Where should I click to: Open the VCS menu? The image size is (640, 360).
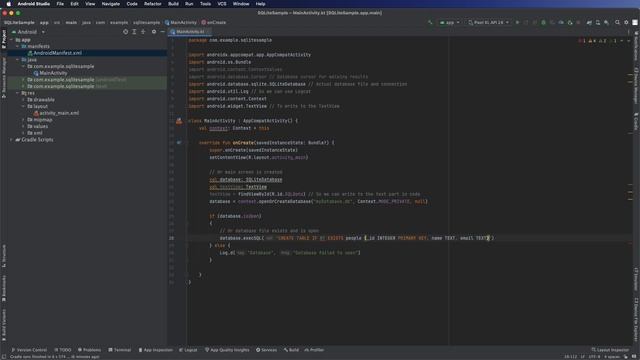tap(222, 4)
